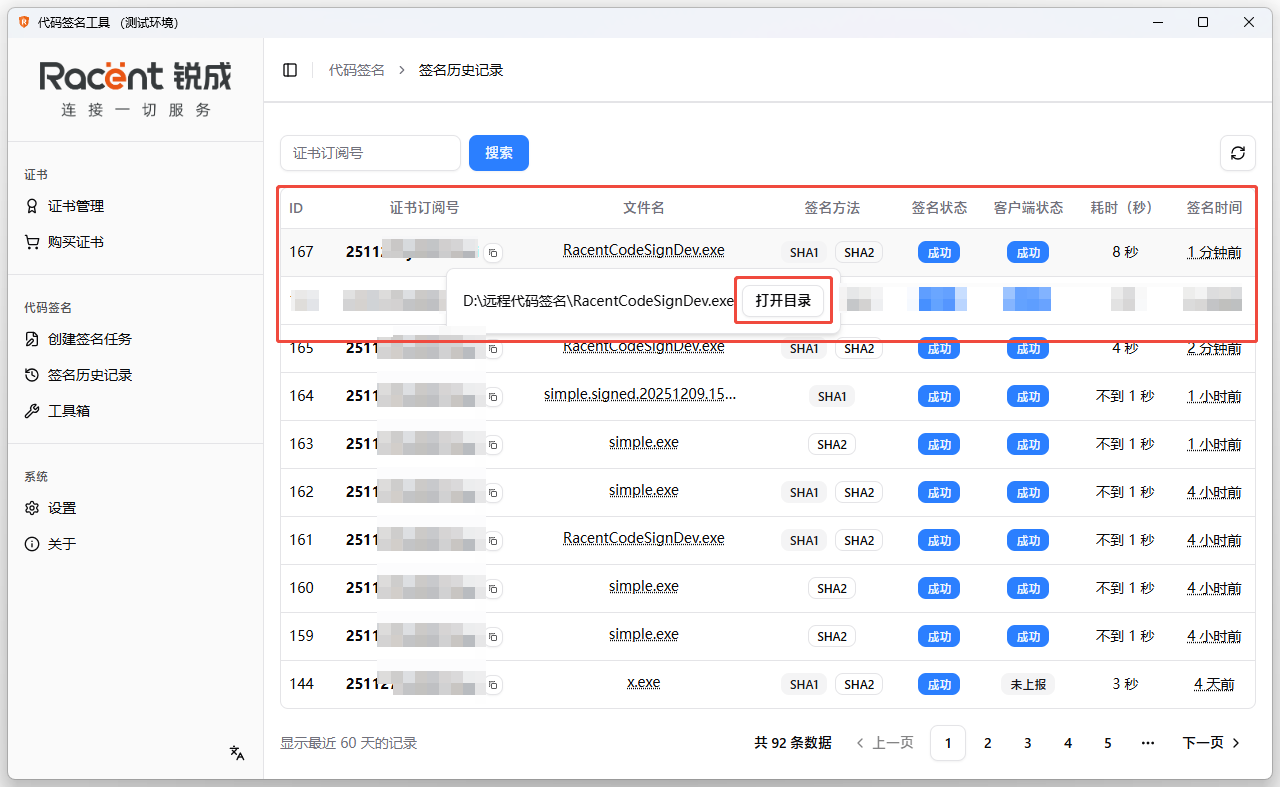Open 签名历史记录 via its clock icon
Image resolution: width=1280 pixels, height=787 pixels.
pos(32,374)
